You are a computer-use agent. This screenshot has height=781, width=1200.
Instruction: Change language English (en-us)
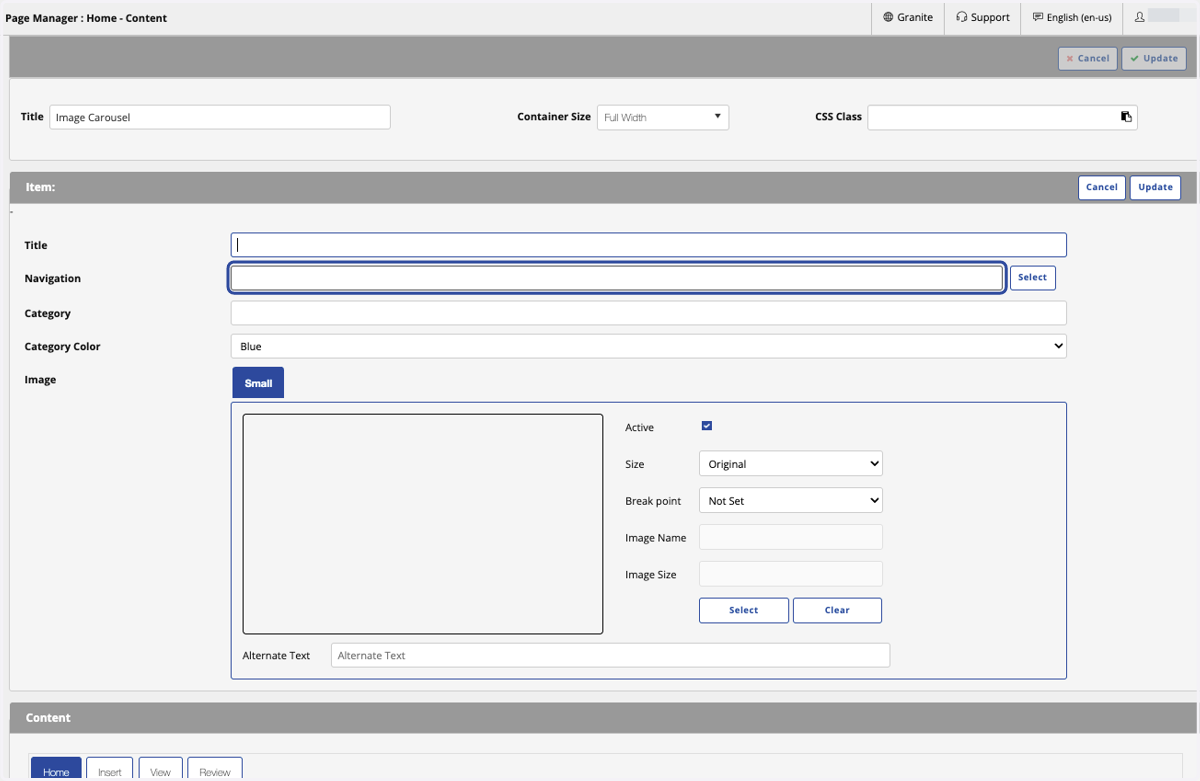click(x=1072, y=17)
